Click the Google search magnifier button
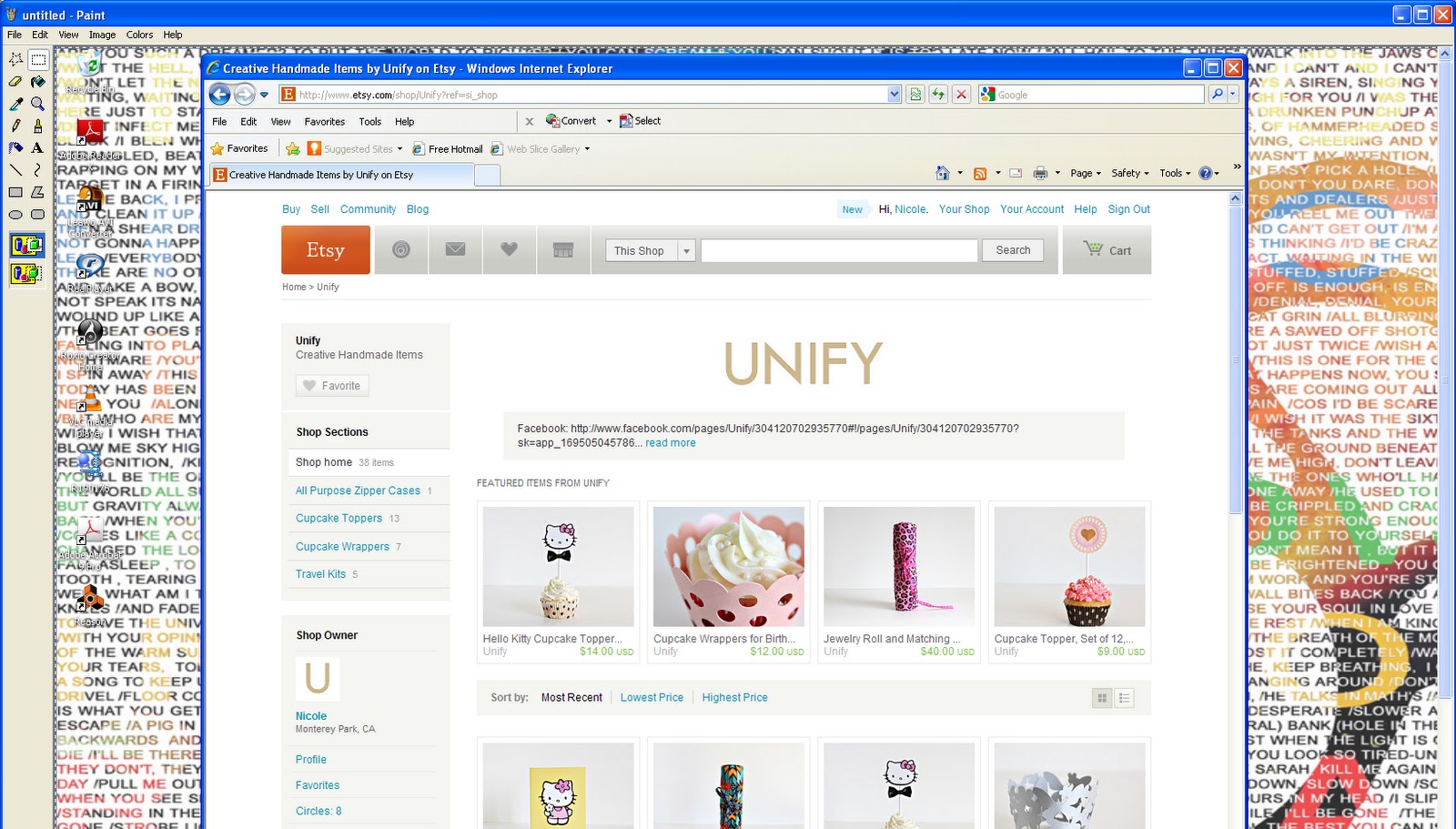This screenshot has height=829, width=1456. point(1218,95)
